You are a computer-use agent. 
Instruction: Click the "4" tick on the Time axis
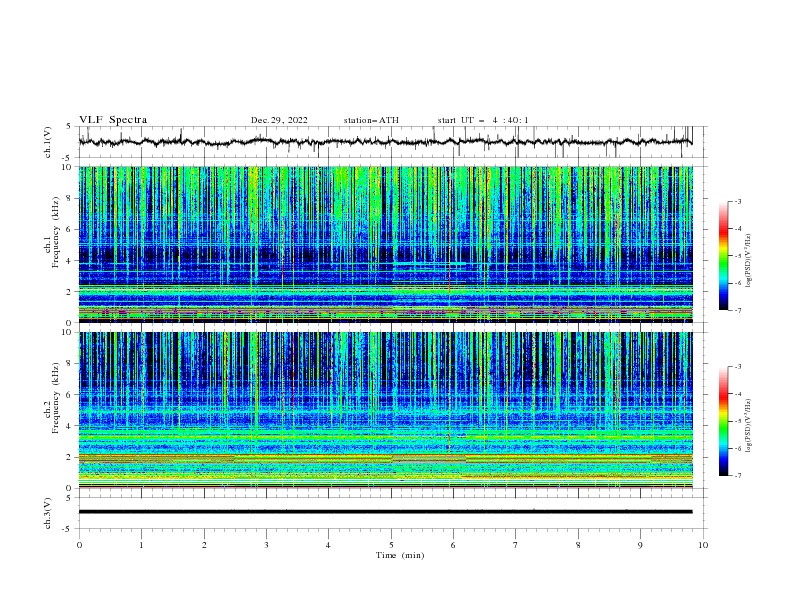point(328,545)
